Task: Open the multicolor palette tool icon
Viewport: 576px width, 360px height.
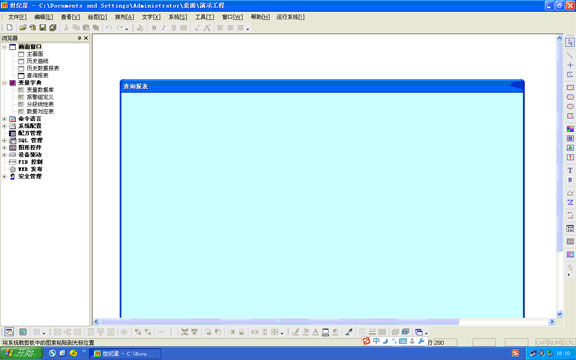Action: (x=570, y=129)
